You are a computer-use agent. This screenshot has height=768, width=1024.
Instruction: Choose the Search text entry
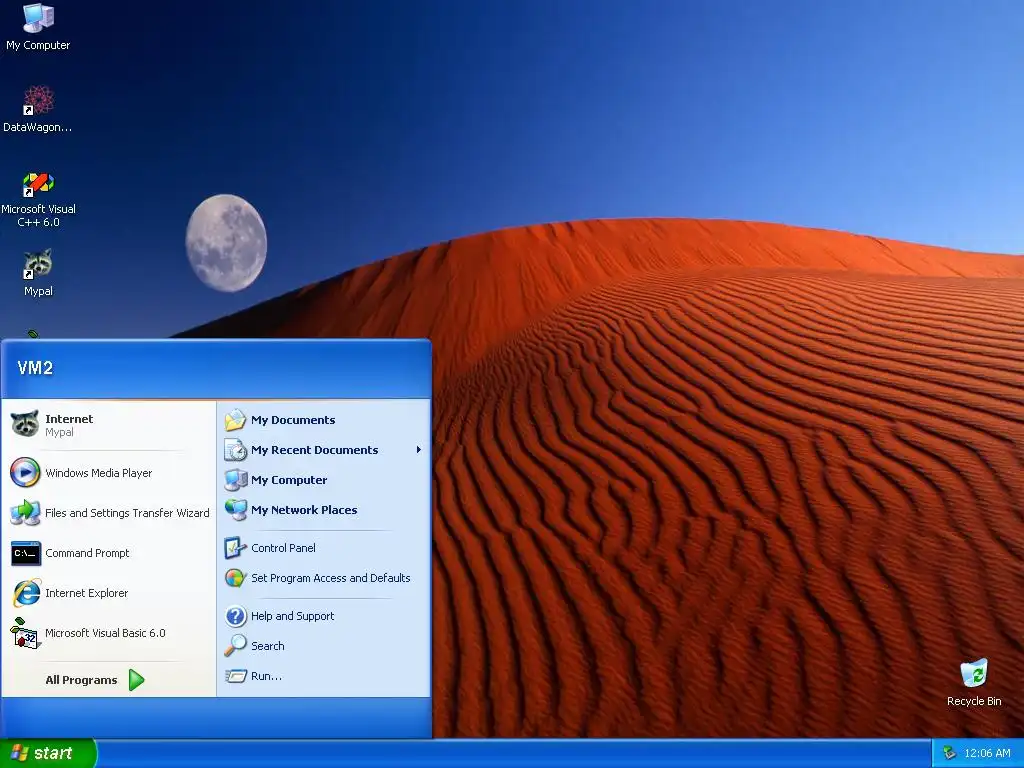268,646
